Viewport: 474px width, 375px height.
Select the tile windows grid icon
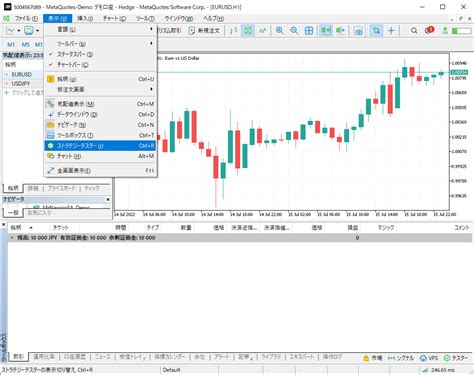(309, 31)
